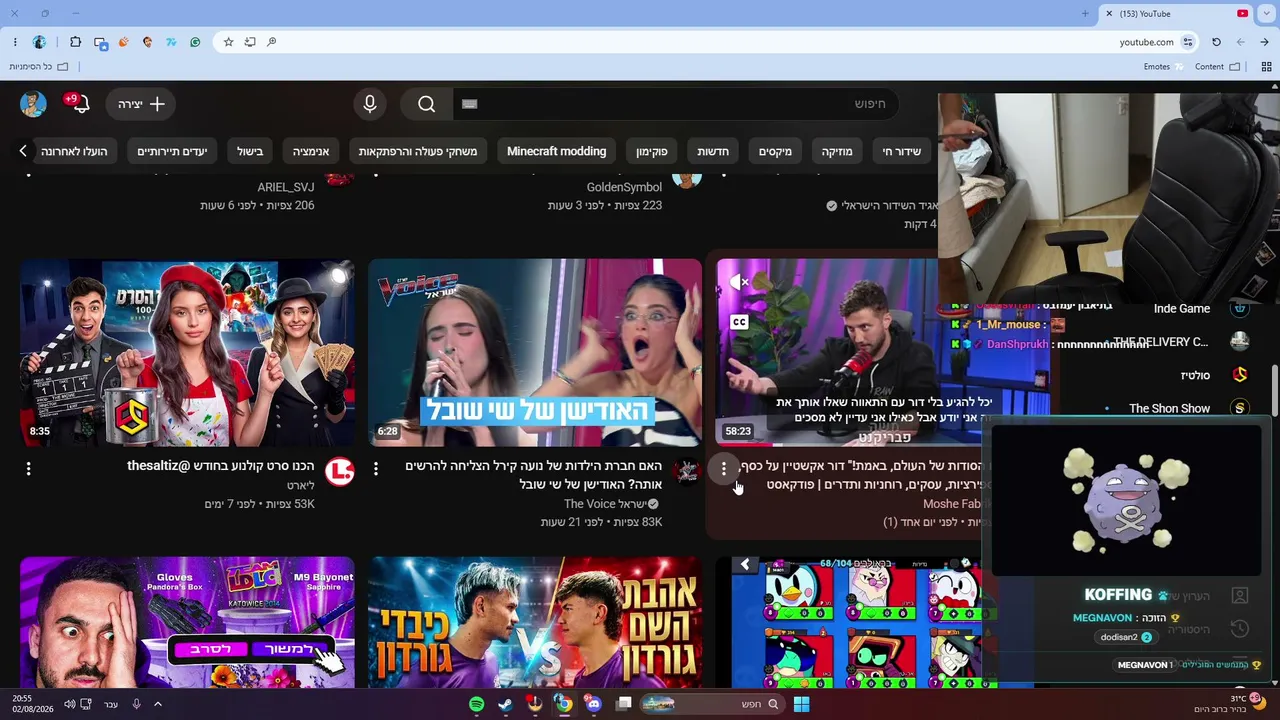Image resolution: width=1280 pixels, height=720 pixels.
Task: Open options menu for the podcast video
Action: point(724,468)
